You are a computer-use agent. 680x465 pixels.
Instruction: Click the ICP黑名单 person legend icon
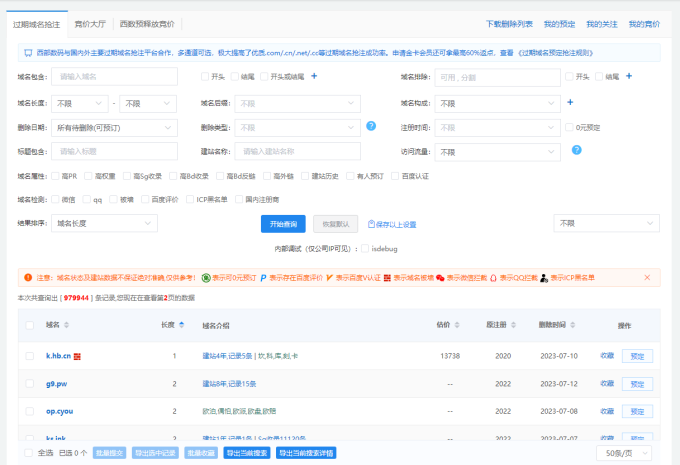point(544,278)
